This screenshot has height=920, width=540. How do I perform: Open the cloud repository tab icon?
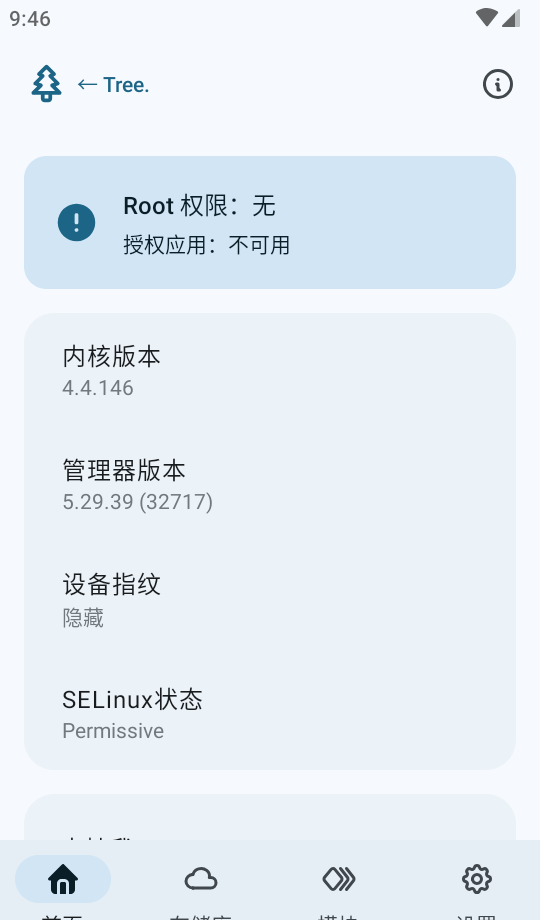pos(201,879)
